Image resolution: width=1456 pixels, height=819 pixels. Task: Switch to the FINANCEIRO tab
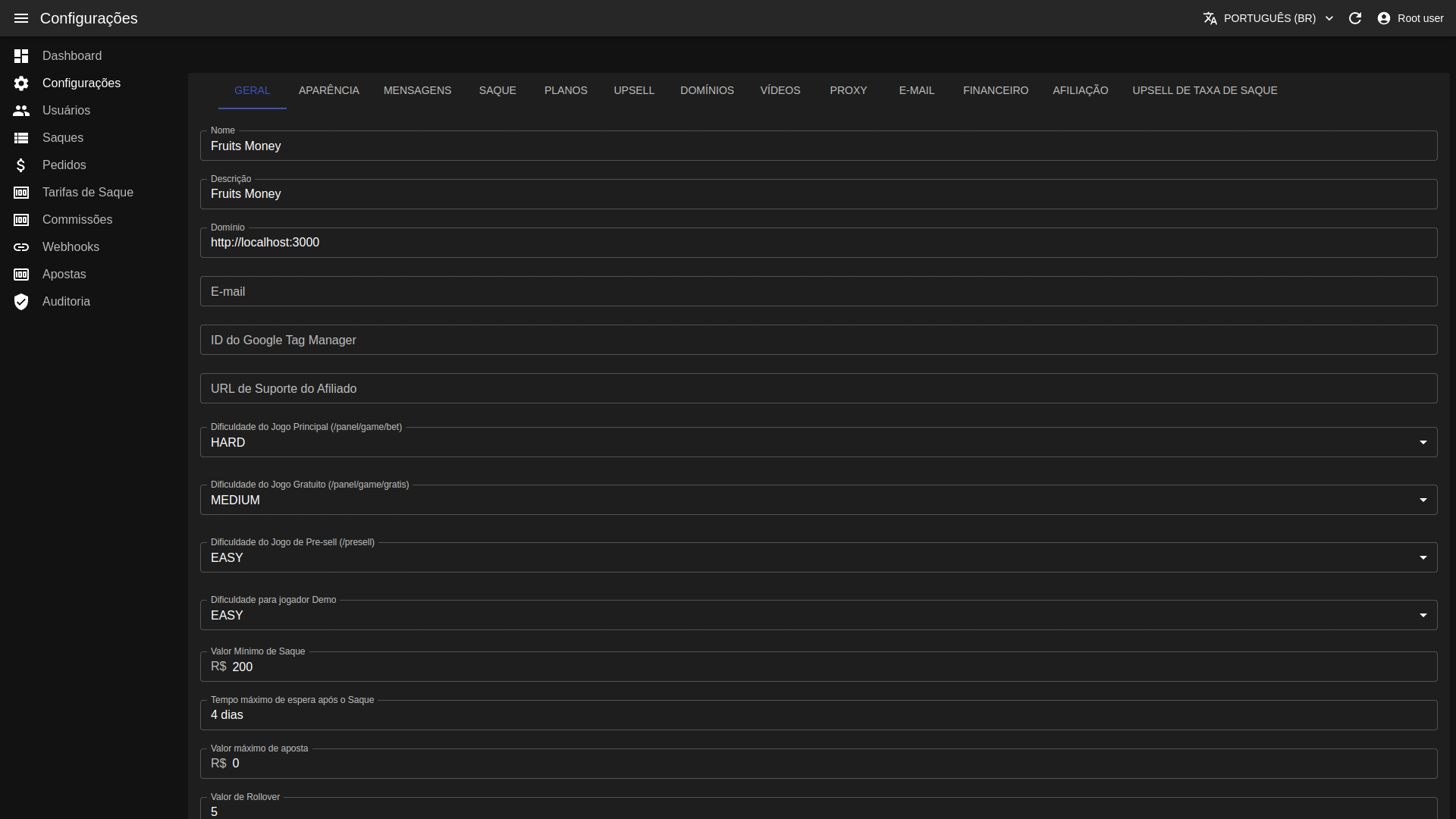click(996, 90)
